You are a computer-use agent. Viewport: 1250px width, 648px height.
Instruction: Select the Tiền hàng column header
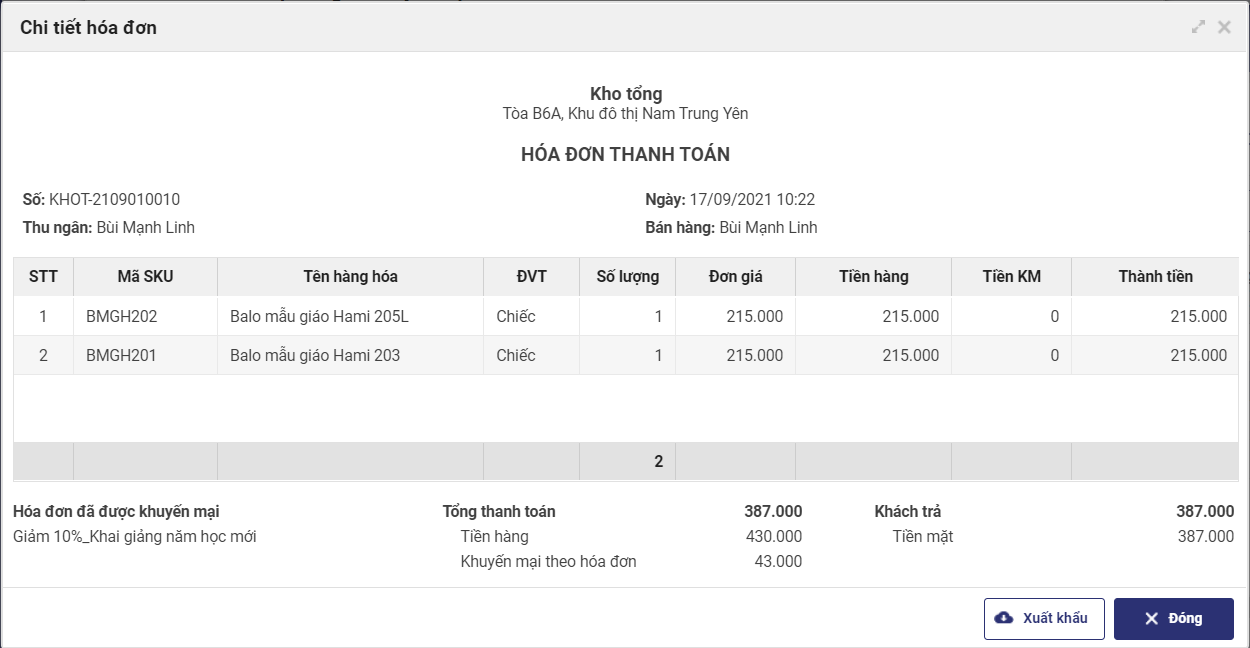click(x=873, y=277)
